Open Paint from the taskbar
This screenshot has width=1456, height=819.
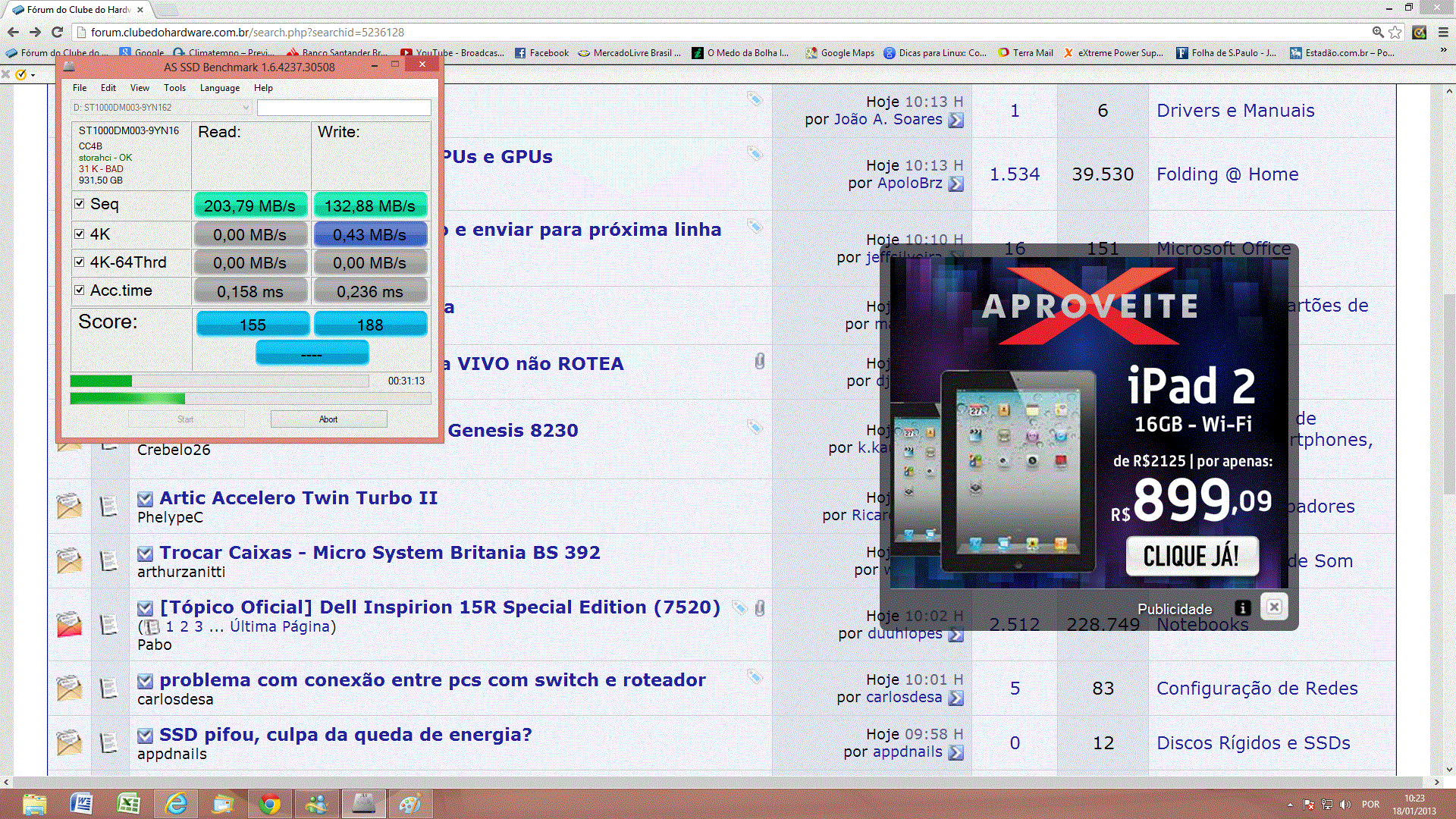[410, 804]
